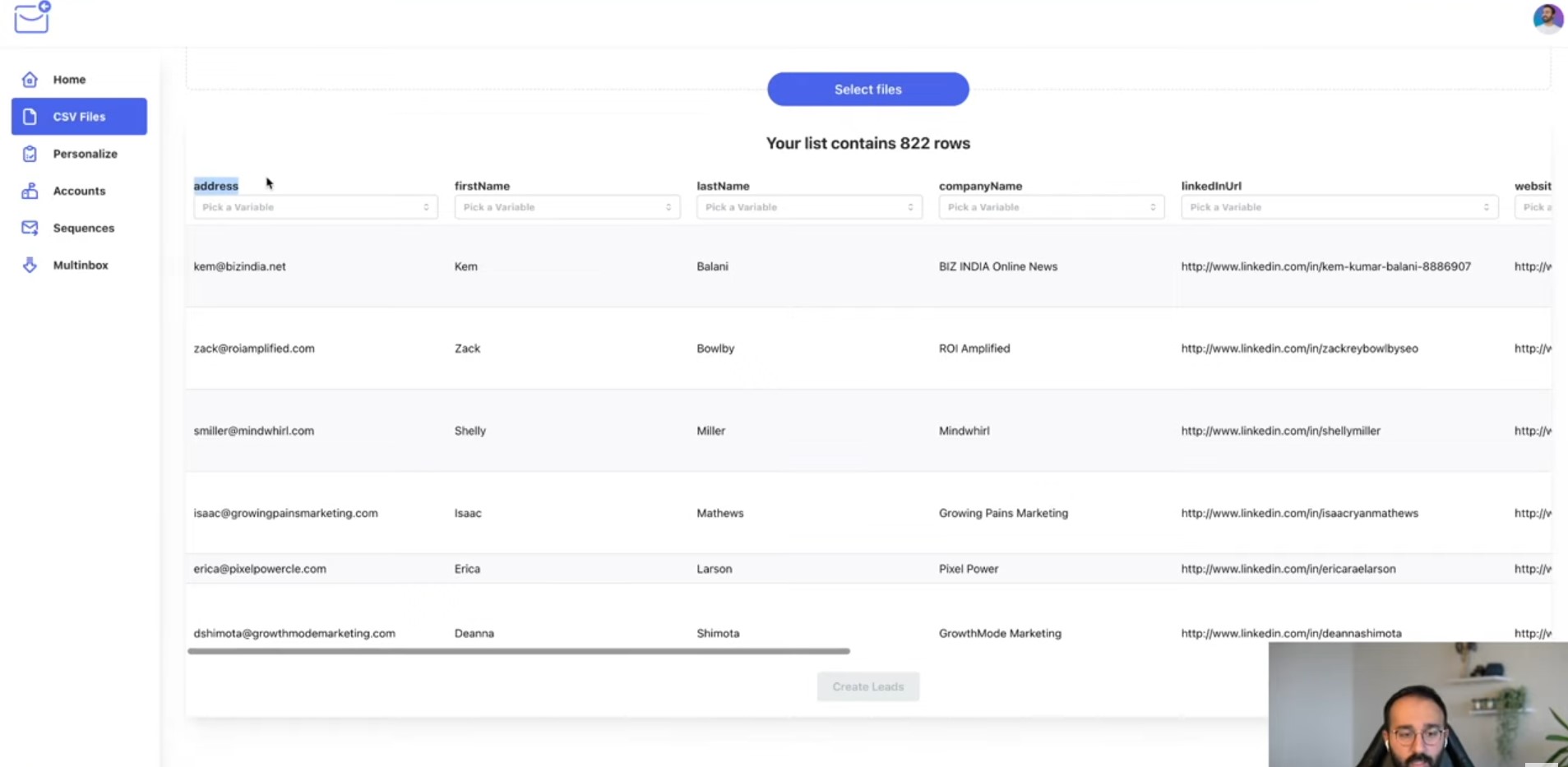Open variable dropdown under firstName column
Screen dimensions: 1568x767
pyautogui.click(x=567, y=207)
